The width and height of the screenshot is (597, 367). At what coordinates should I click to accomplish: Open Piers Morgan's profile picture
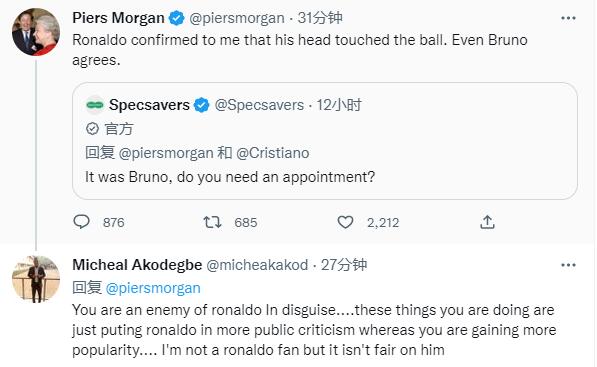coord(36,32)
